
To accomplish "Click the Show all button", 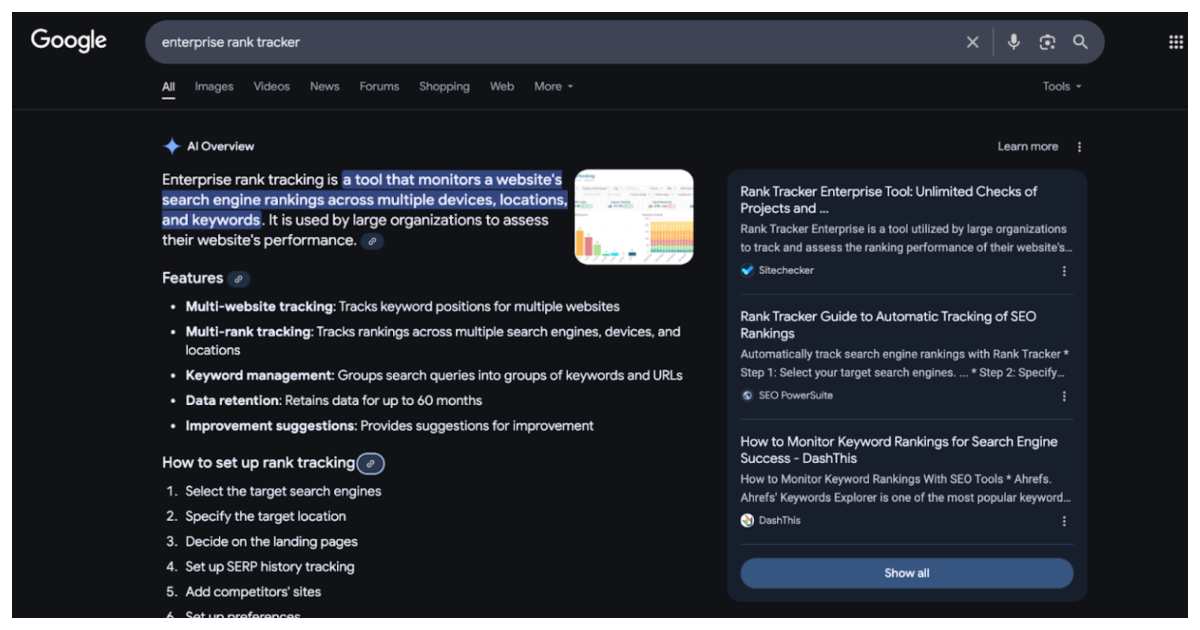I will (x=906, y=573).
